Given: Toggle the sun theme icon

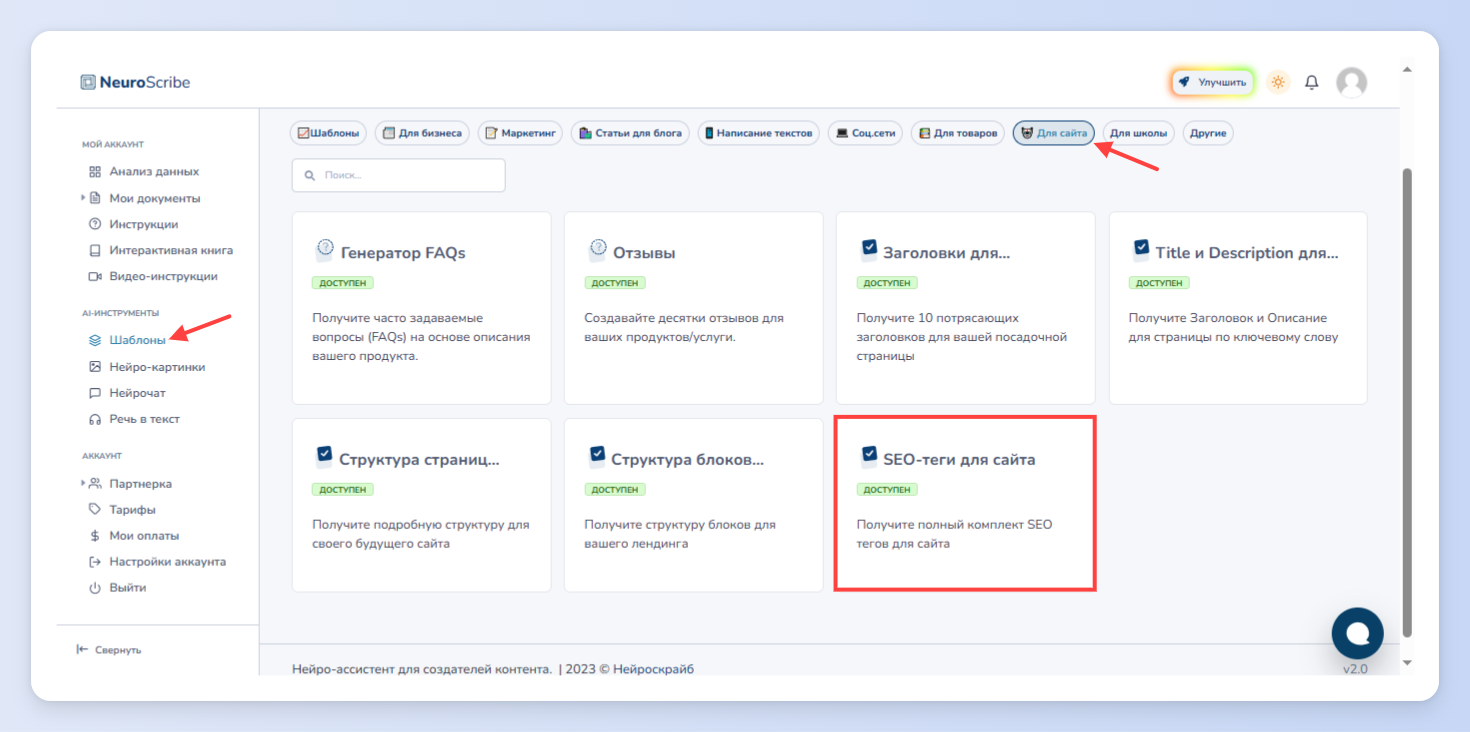Looking at the screenshot, I should pos(1277,82).
